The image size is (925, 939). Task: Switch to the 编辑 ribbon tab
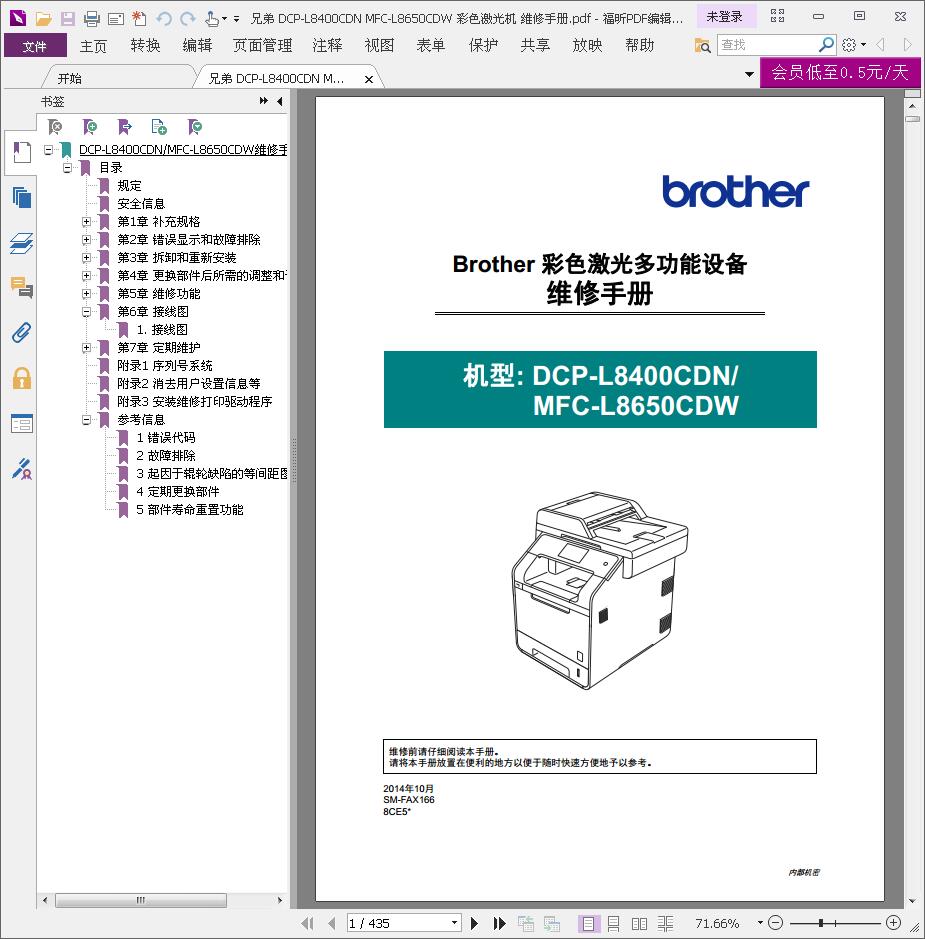point(198,46)
